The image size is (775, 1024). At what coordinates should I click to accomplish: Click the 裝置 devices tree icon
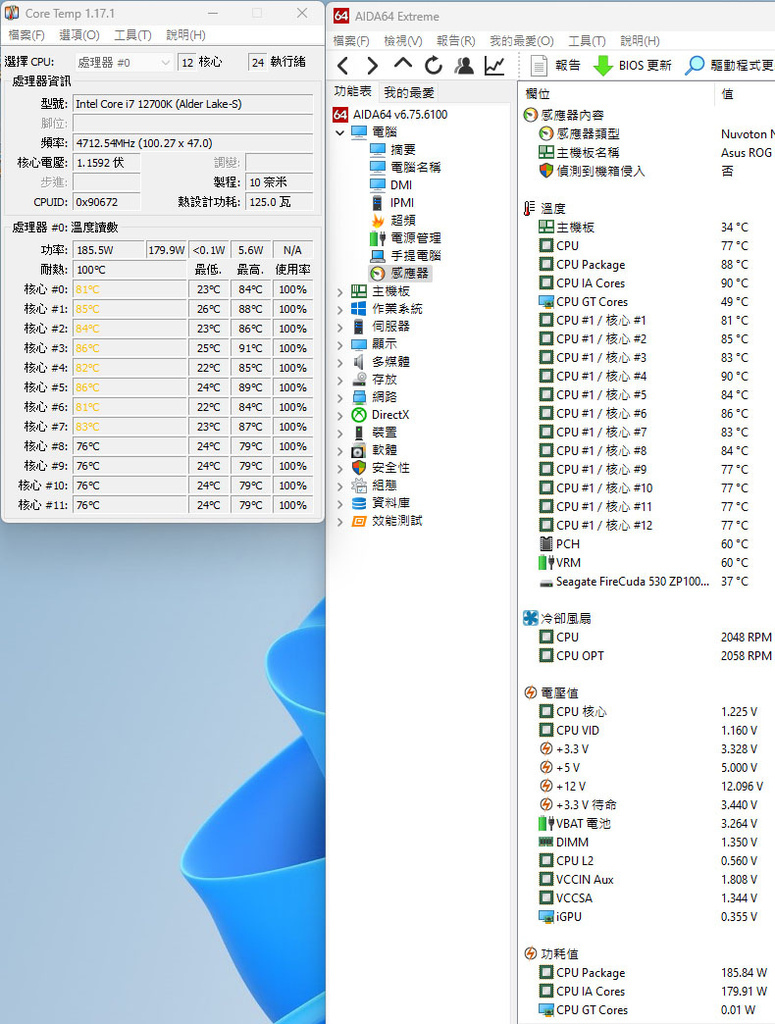coord(359,432)
